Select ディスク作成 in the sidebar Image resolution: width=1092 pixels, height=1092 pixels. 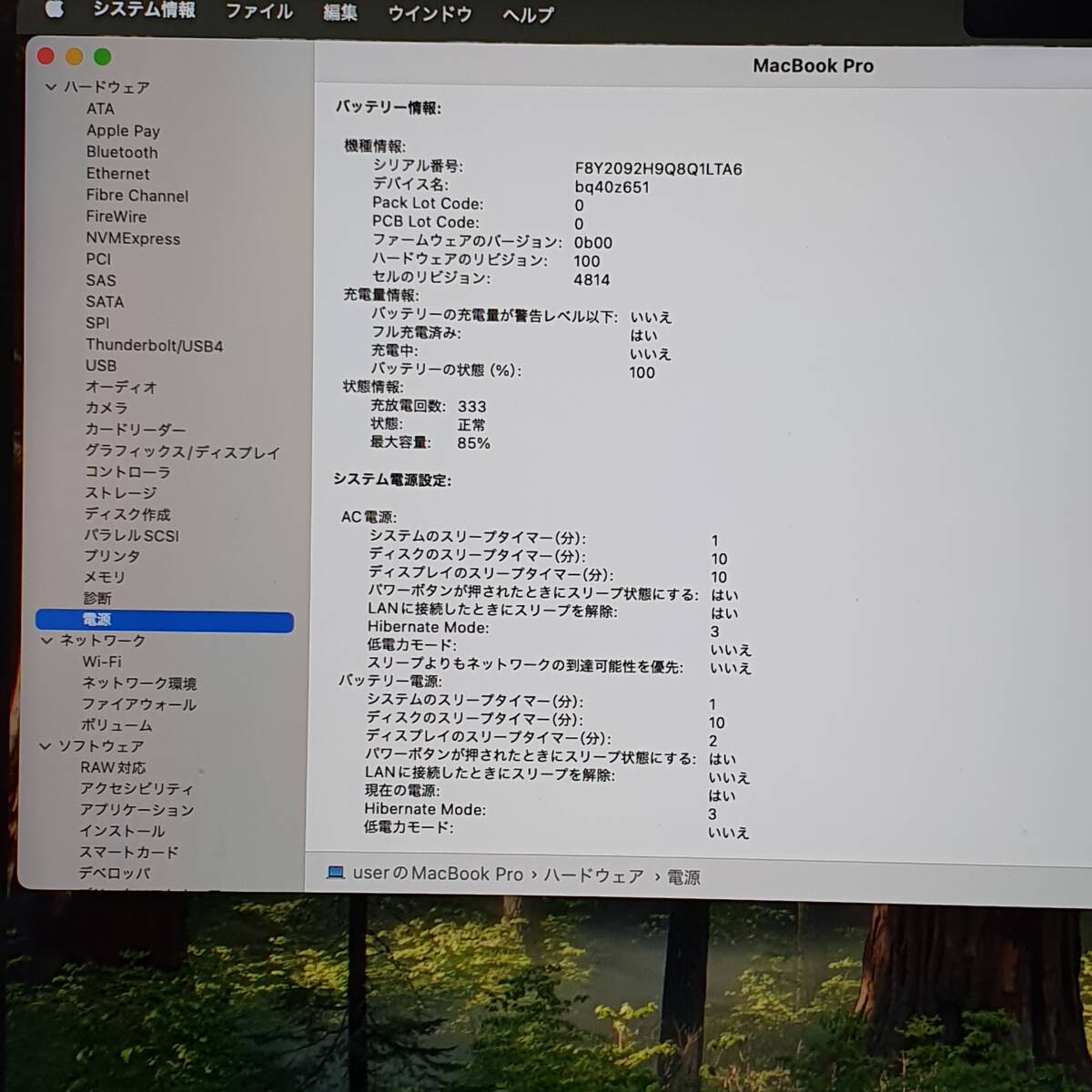click(127, 514)
